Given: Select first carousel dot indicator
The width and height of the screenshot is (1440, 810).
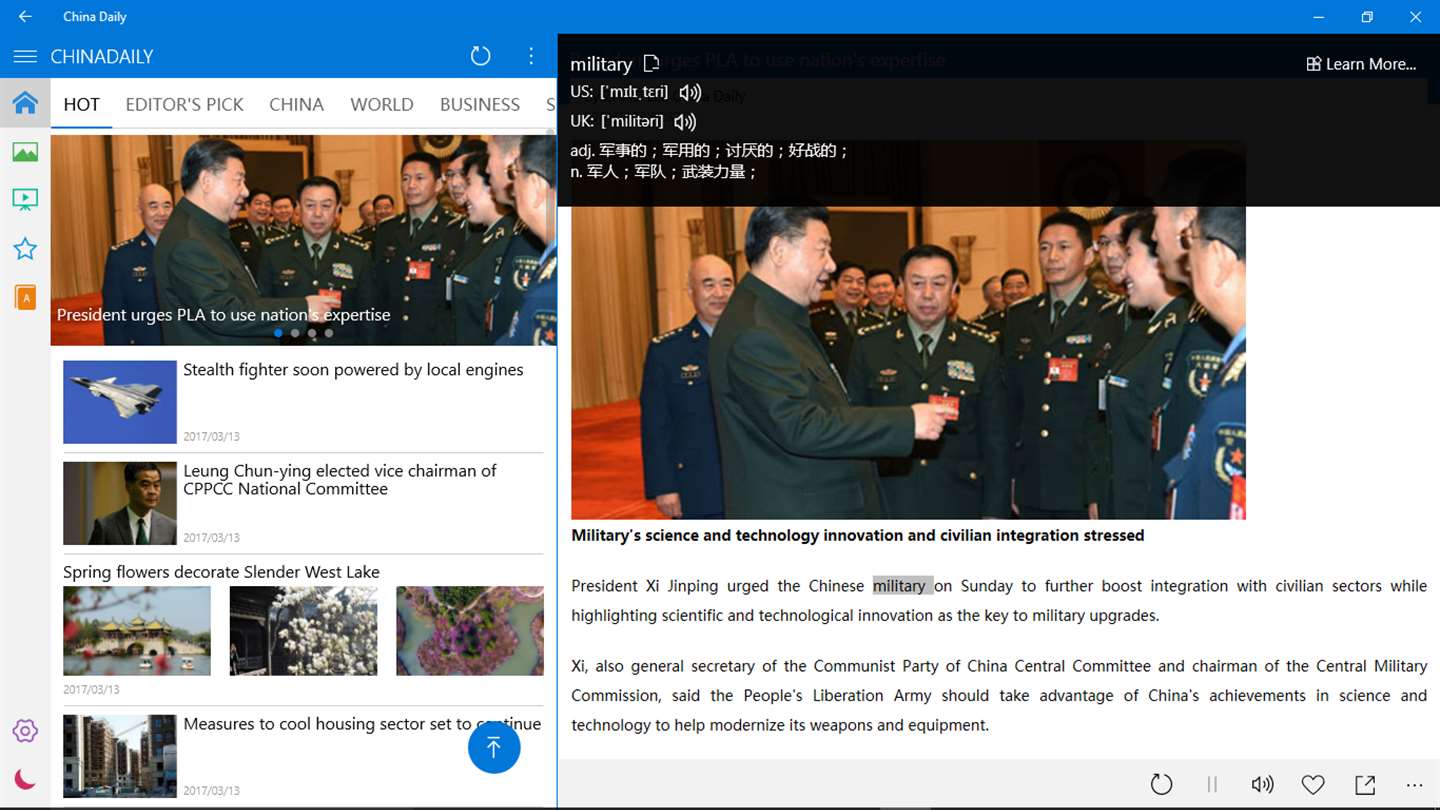Looking at the screenshot, I should coord(278,333).
